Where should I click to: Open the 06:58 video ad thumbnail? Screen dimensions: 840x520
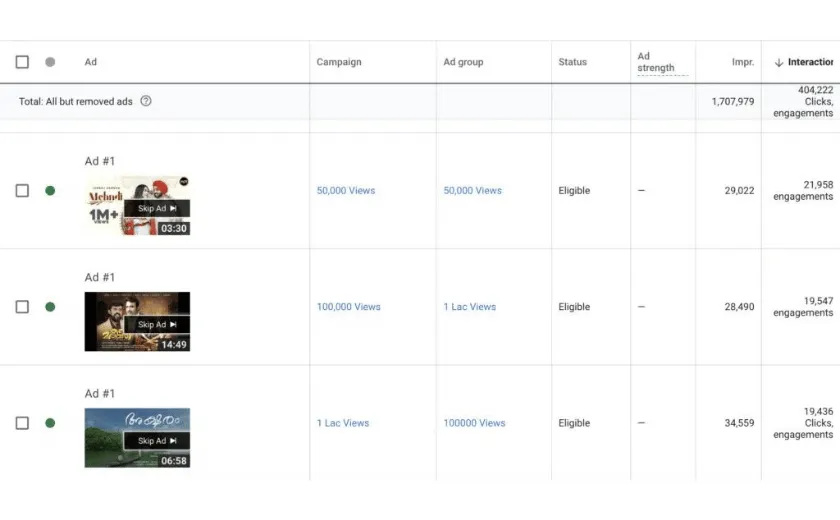point(137,438)
